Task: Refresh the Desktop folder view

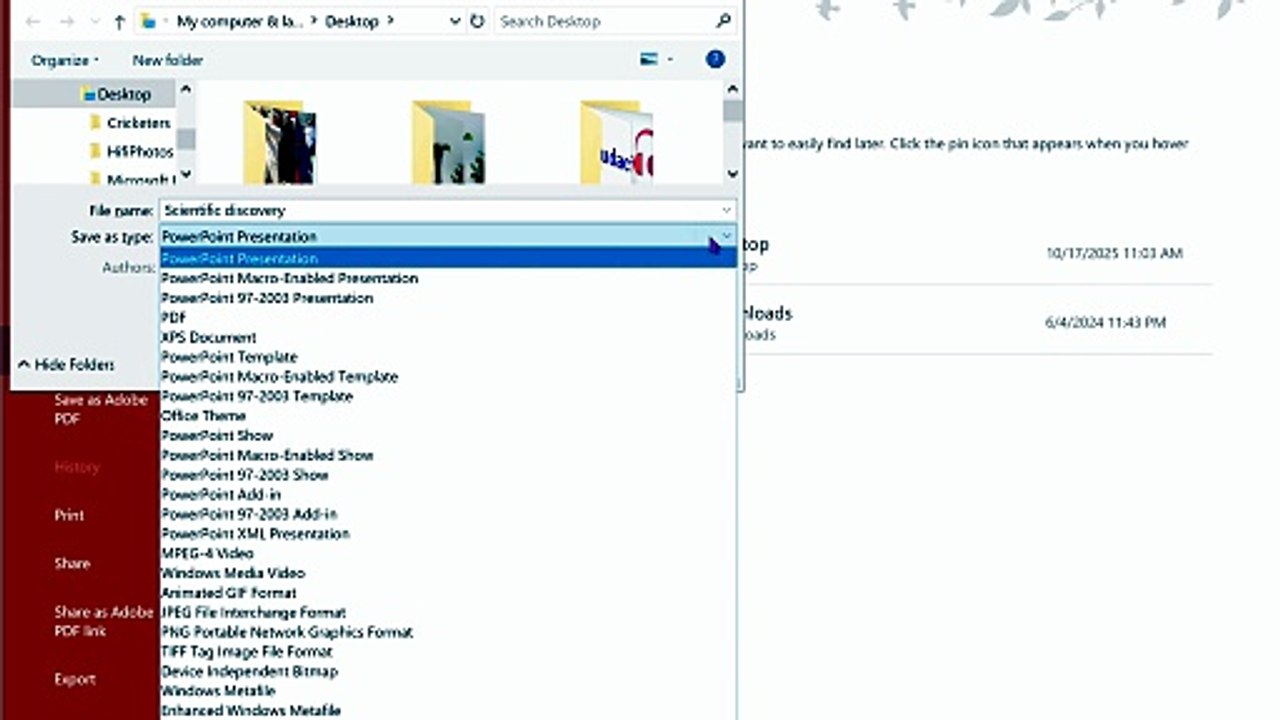Action: [x=477, y=21]
